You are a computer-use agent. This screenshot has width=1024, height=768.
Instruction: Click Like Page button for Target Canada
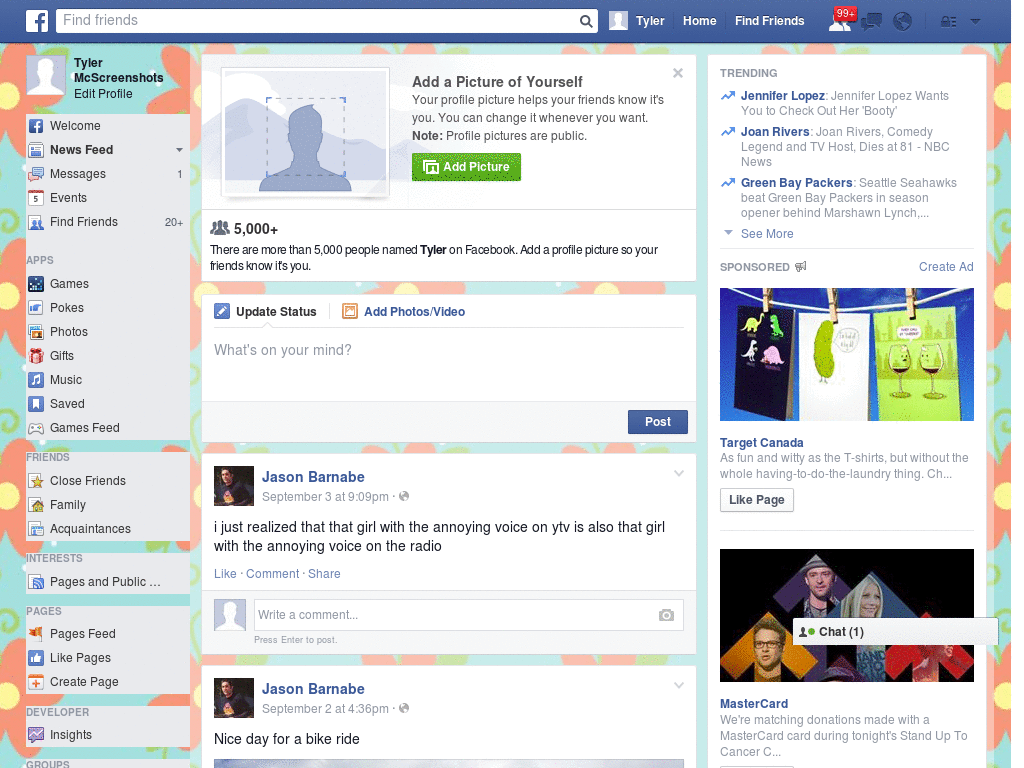[756, 500]
